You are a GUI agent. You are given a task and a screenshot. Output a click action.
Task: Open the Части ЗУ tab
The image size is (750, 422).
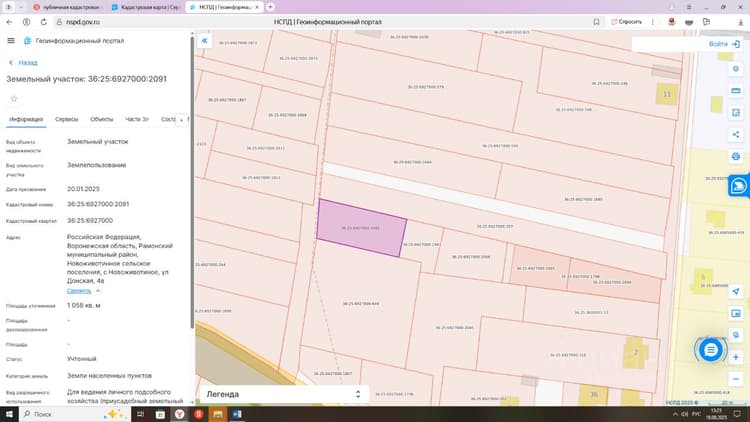(x=137, y=119)
